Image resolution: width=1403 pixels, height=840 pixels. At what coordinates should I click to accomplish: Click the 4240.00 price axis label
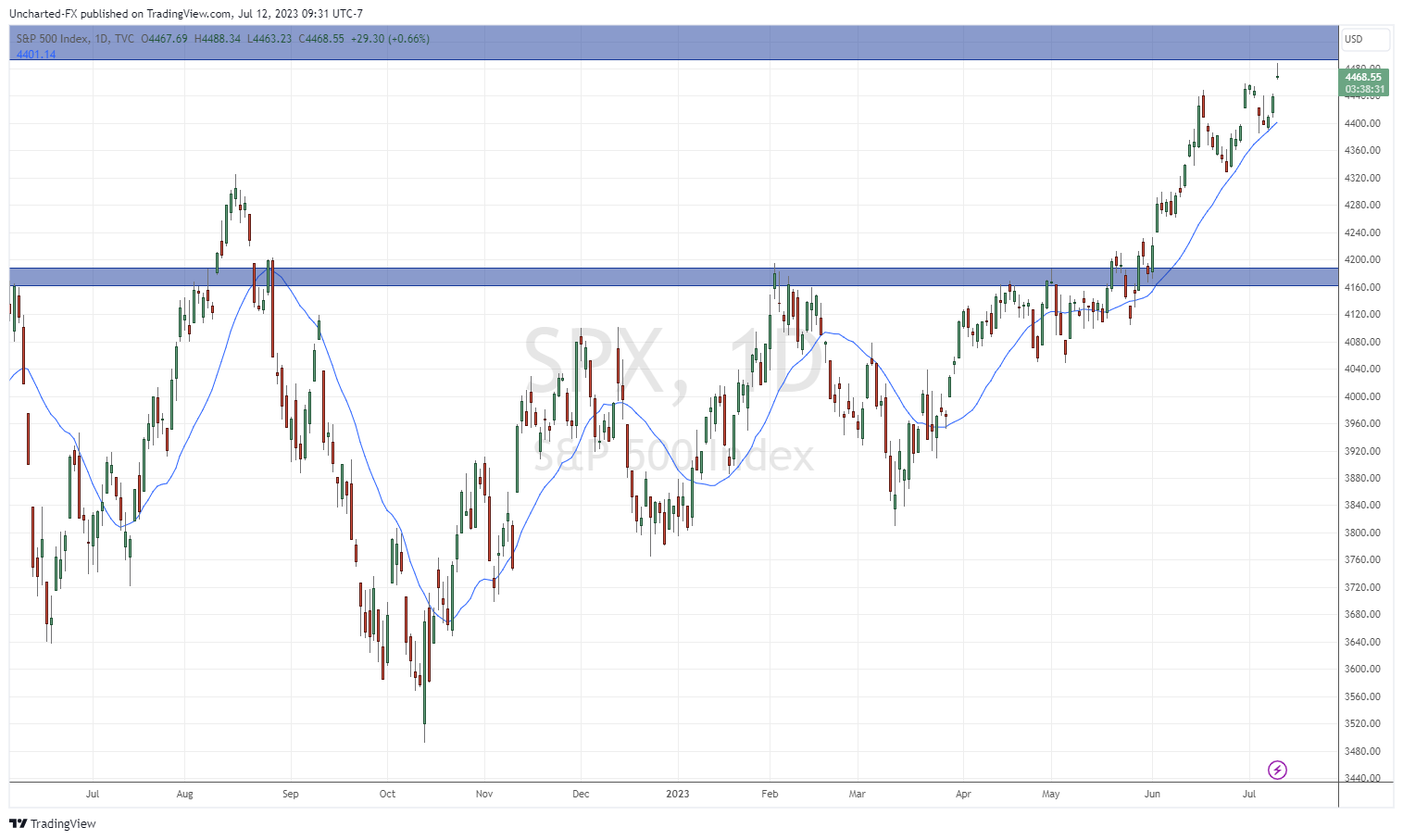point(1362,232)
